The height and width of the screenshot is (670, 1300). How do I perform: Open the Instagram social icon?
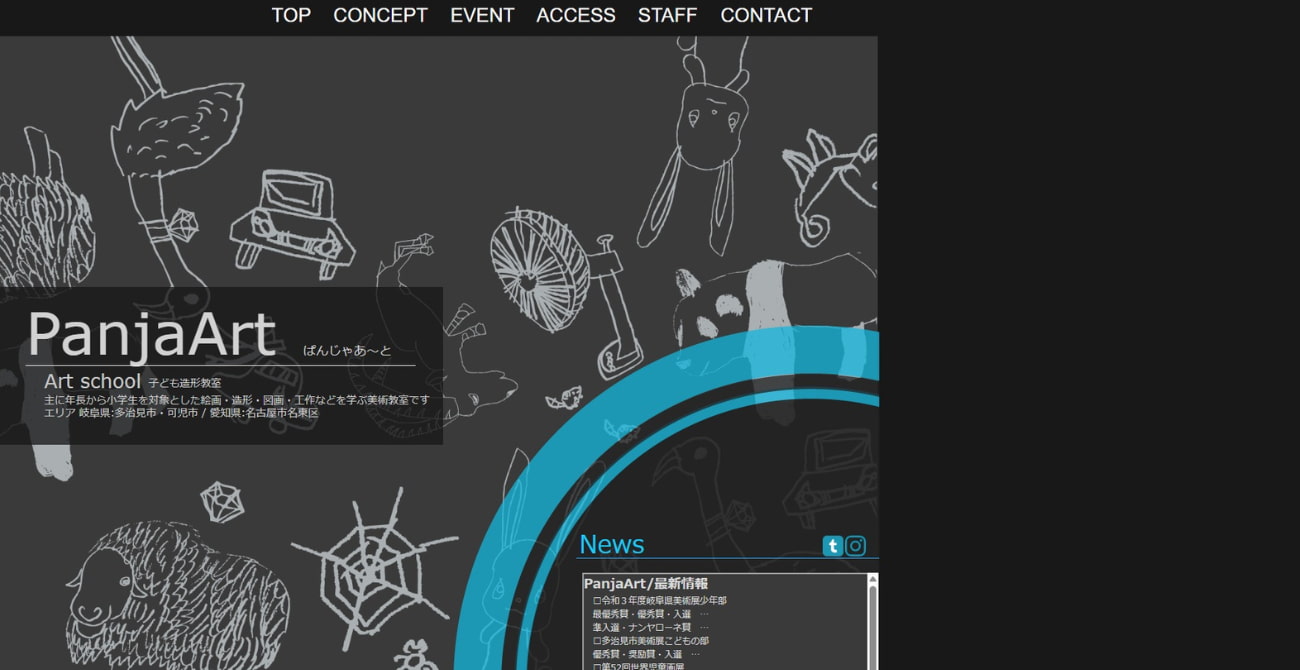(855, 546)
